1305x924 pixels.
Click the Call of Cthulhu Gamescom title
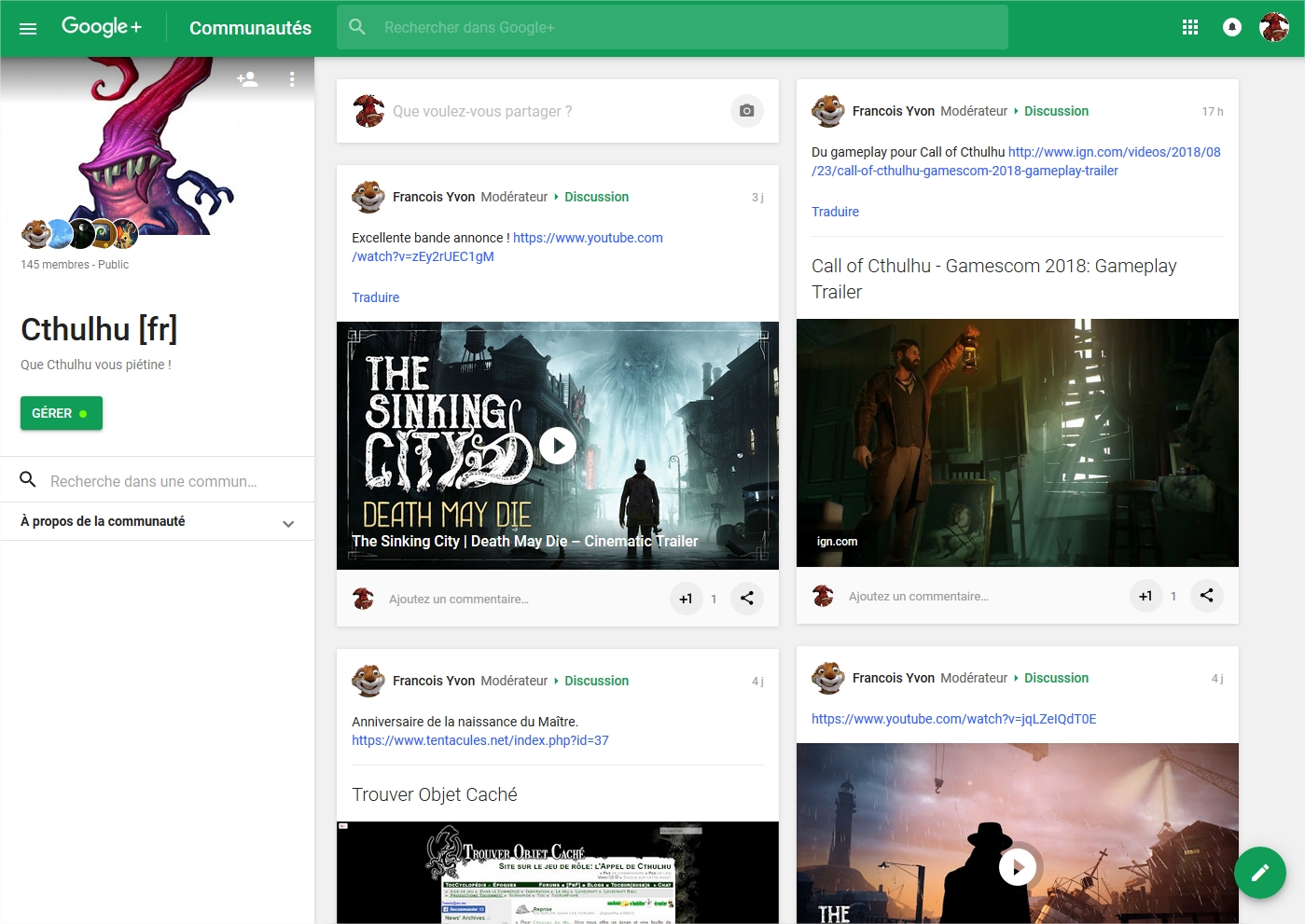coord(994,279)
